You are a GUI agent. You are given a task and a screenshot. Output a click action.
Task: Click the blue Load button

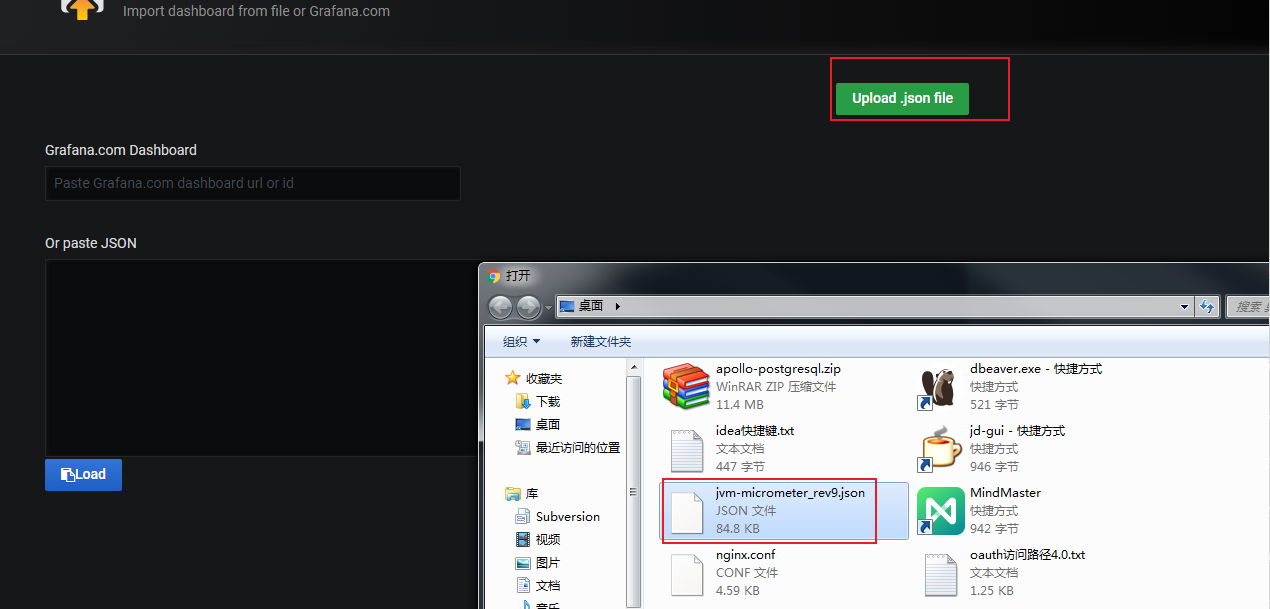pos(83,474)
